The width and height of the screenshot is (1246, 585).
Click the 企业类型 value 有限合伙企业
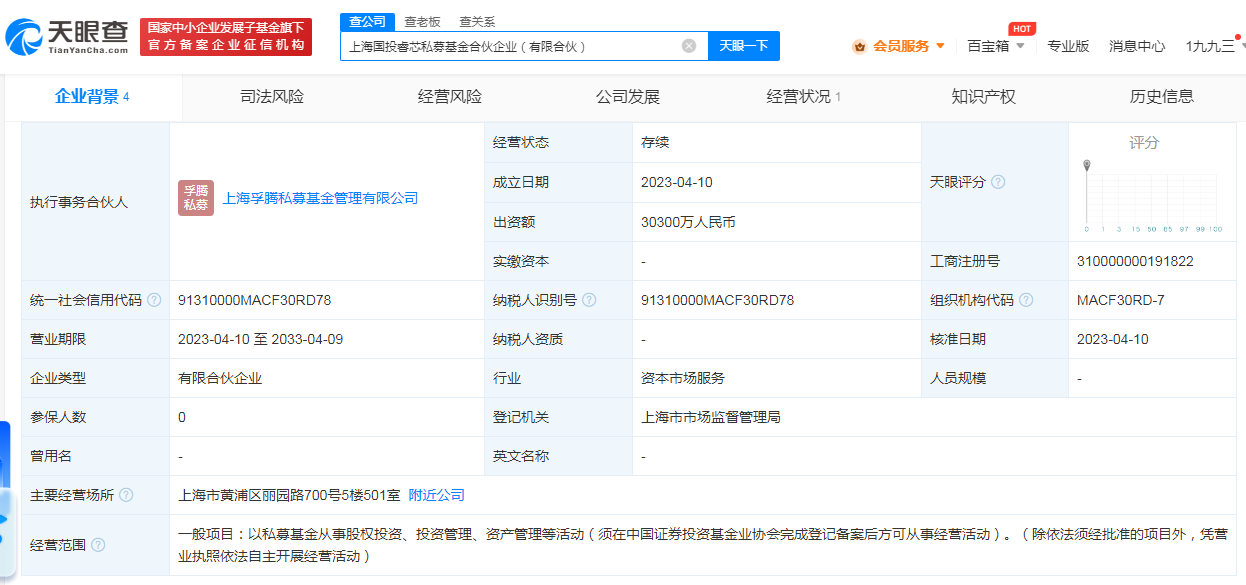(220, 378)
